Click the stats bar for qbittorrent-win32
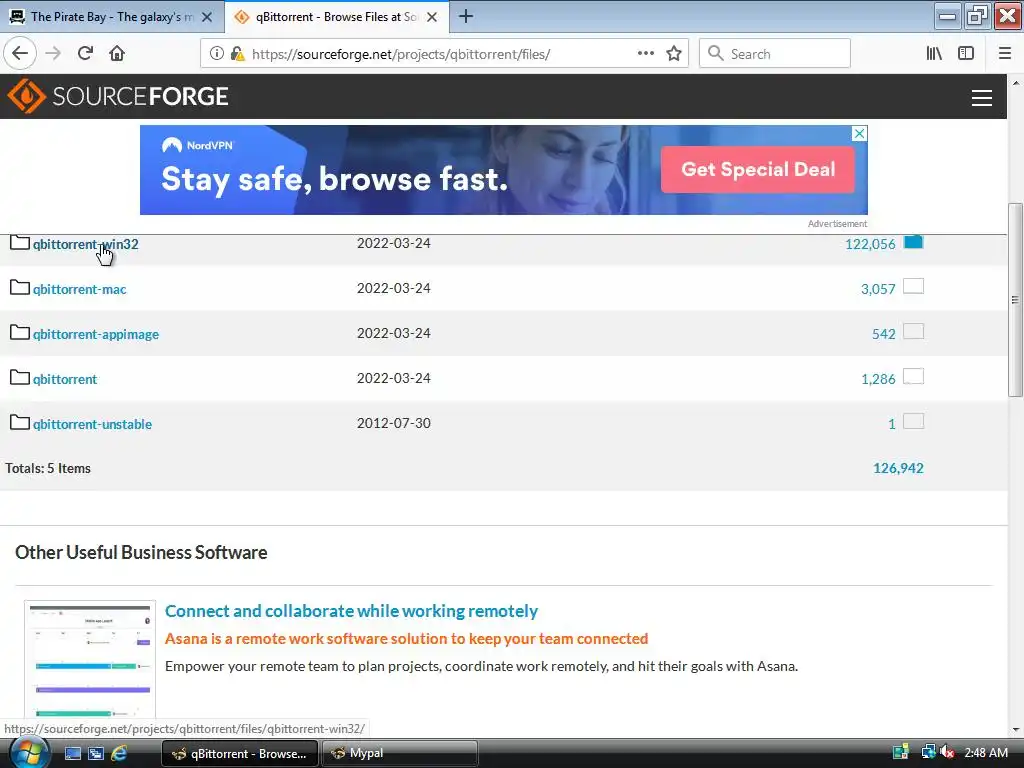 point(913,242)
